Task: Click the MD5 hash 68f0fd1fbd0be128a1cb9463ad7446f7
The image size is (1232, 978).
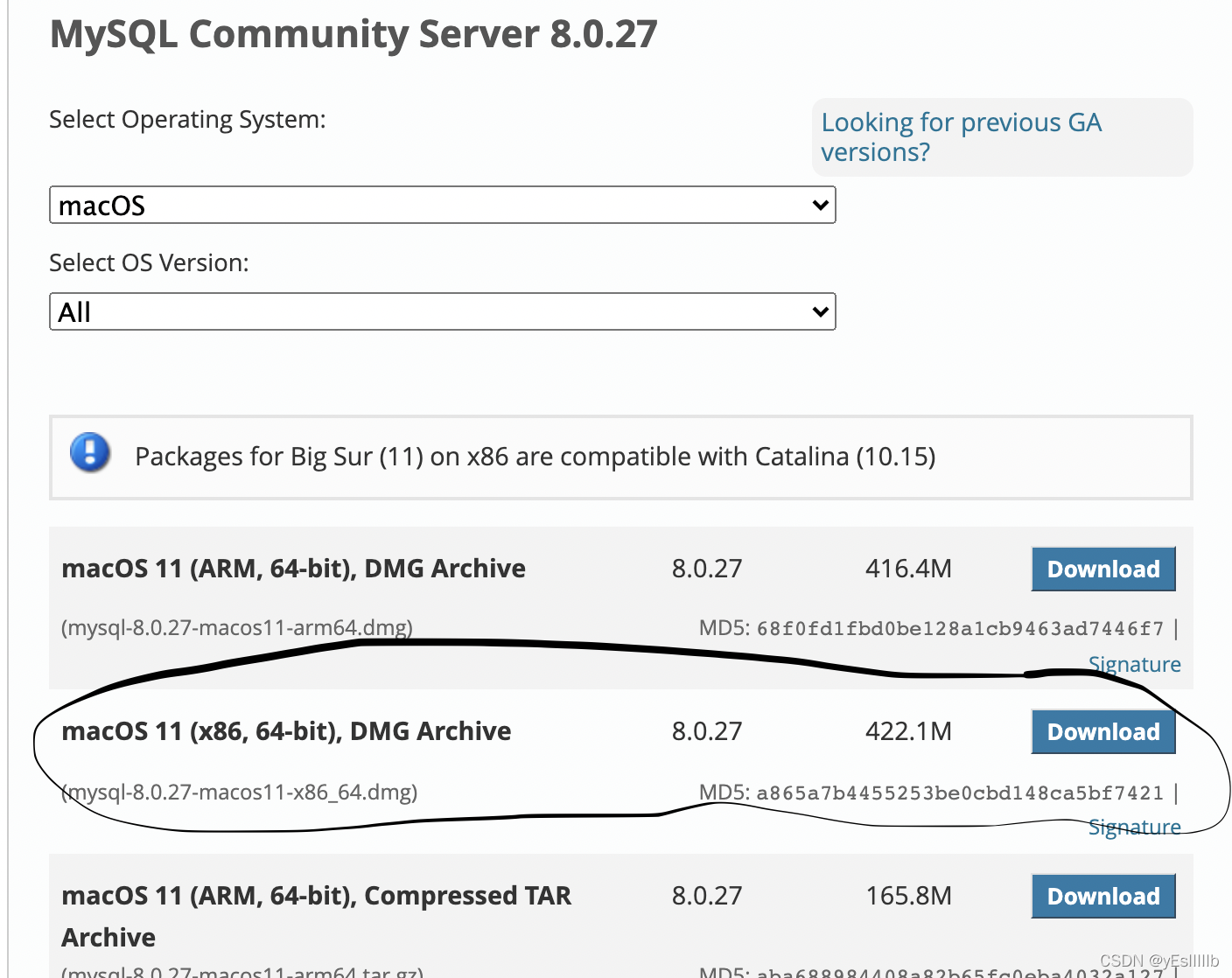Action: pyautogui.click(x=960, y=628)
